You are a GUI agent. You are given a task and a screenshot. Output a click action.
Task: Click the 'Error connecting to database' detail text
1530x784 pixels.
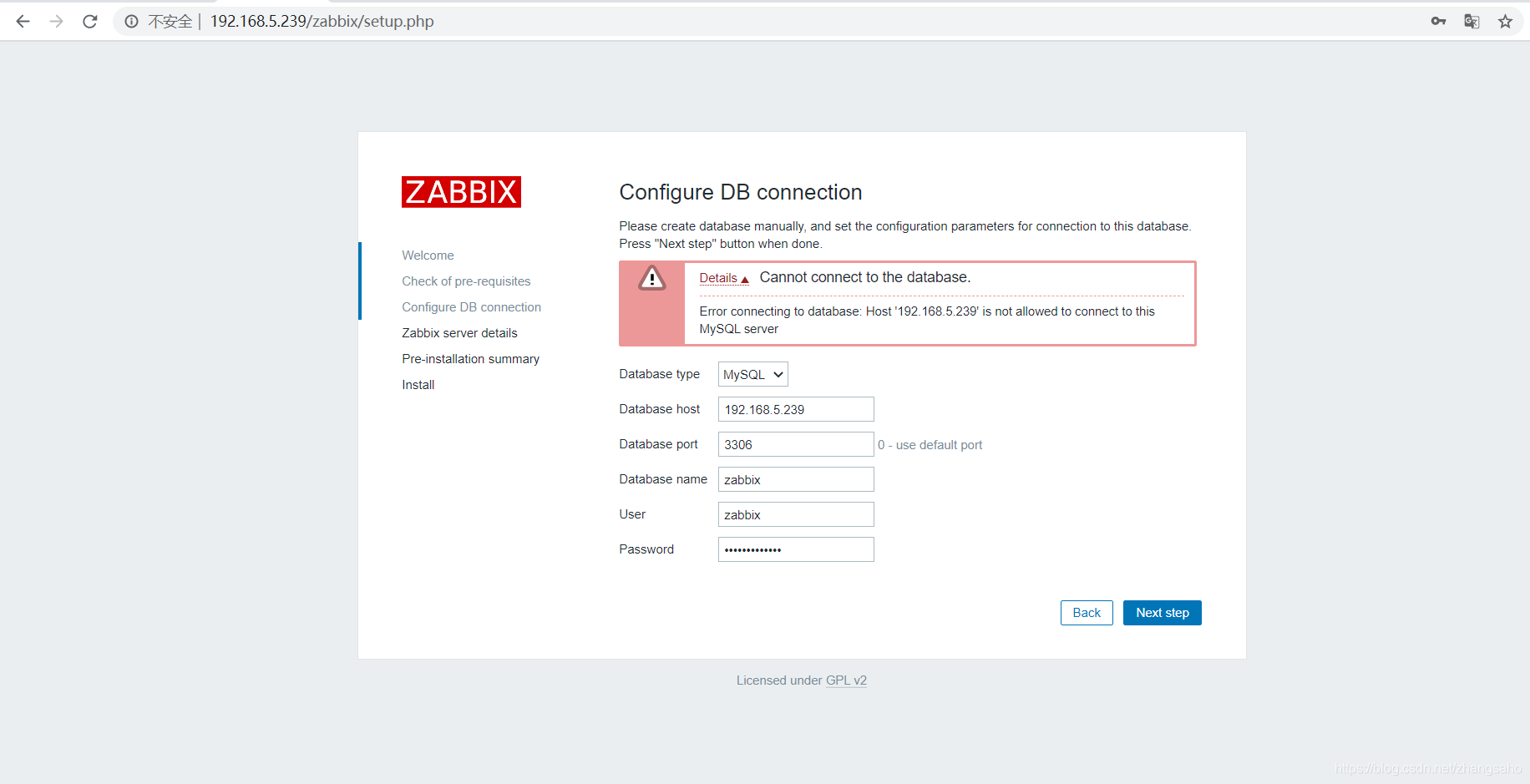tap(927, 320)
